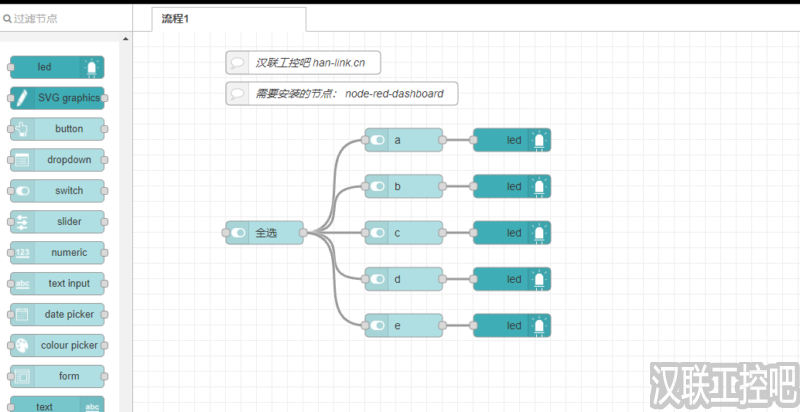Image resolution: width=800 pixels, height=412 pixels.
Task: Select the led node connected to switch a
Action: point(511,140)
